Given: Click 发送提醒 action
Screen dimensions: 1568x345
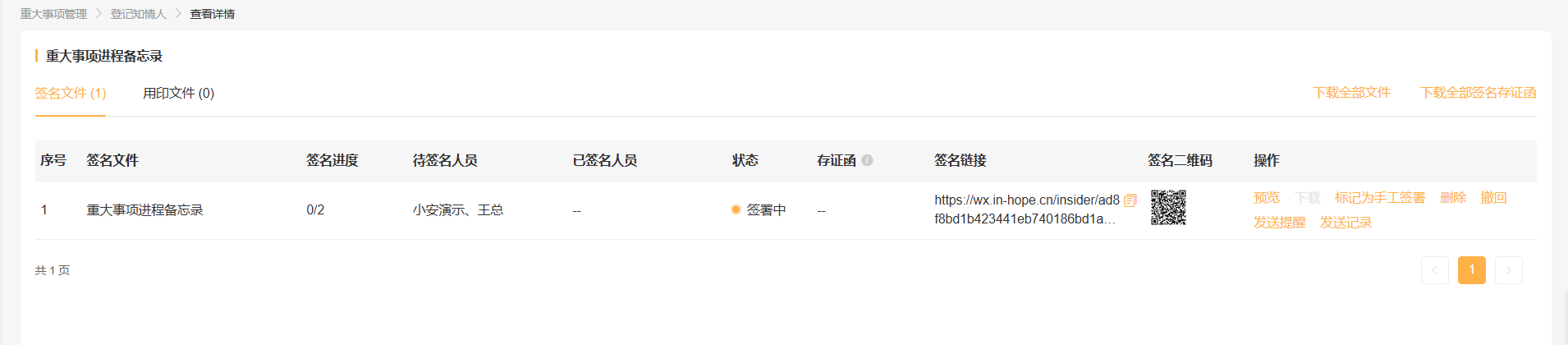Looking at the screenshot, I should coord(1279,223).
